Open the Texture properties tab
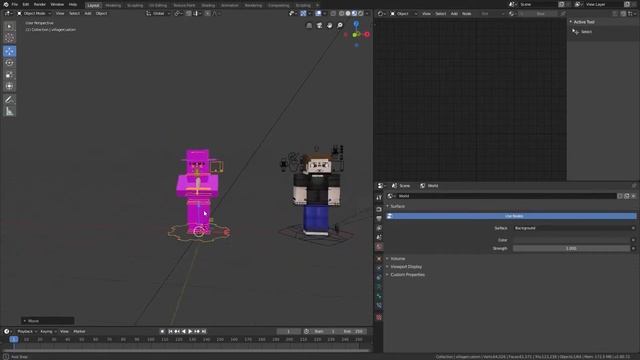This screenshot has width=640, height=360. 379,317
